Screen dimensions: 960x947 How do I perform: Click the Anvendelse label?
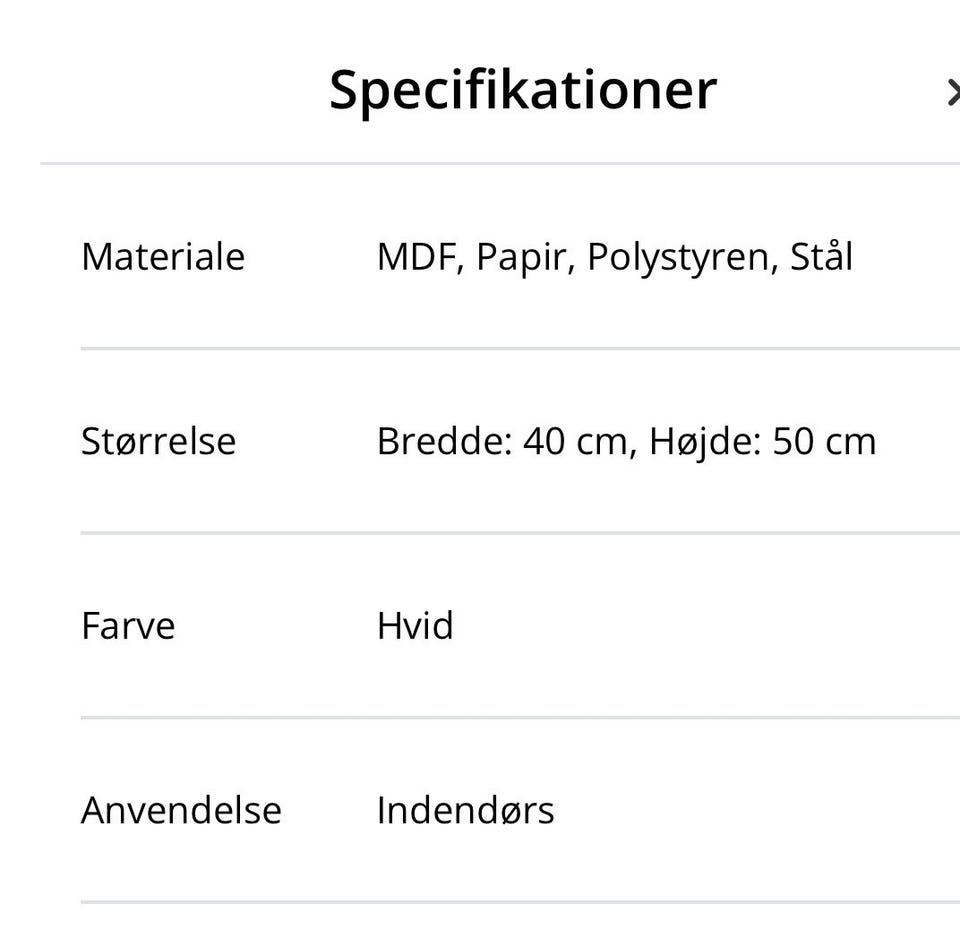click(181, 811)
